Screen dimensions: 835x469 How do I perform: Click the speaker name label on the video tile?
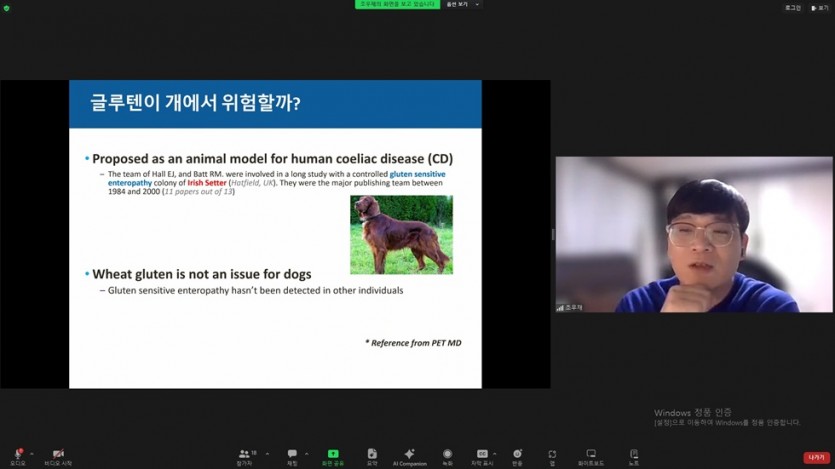coord(574,308)
